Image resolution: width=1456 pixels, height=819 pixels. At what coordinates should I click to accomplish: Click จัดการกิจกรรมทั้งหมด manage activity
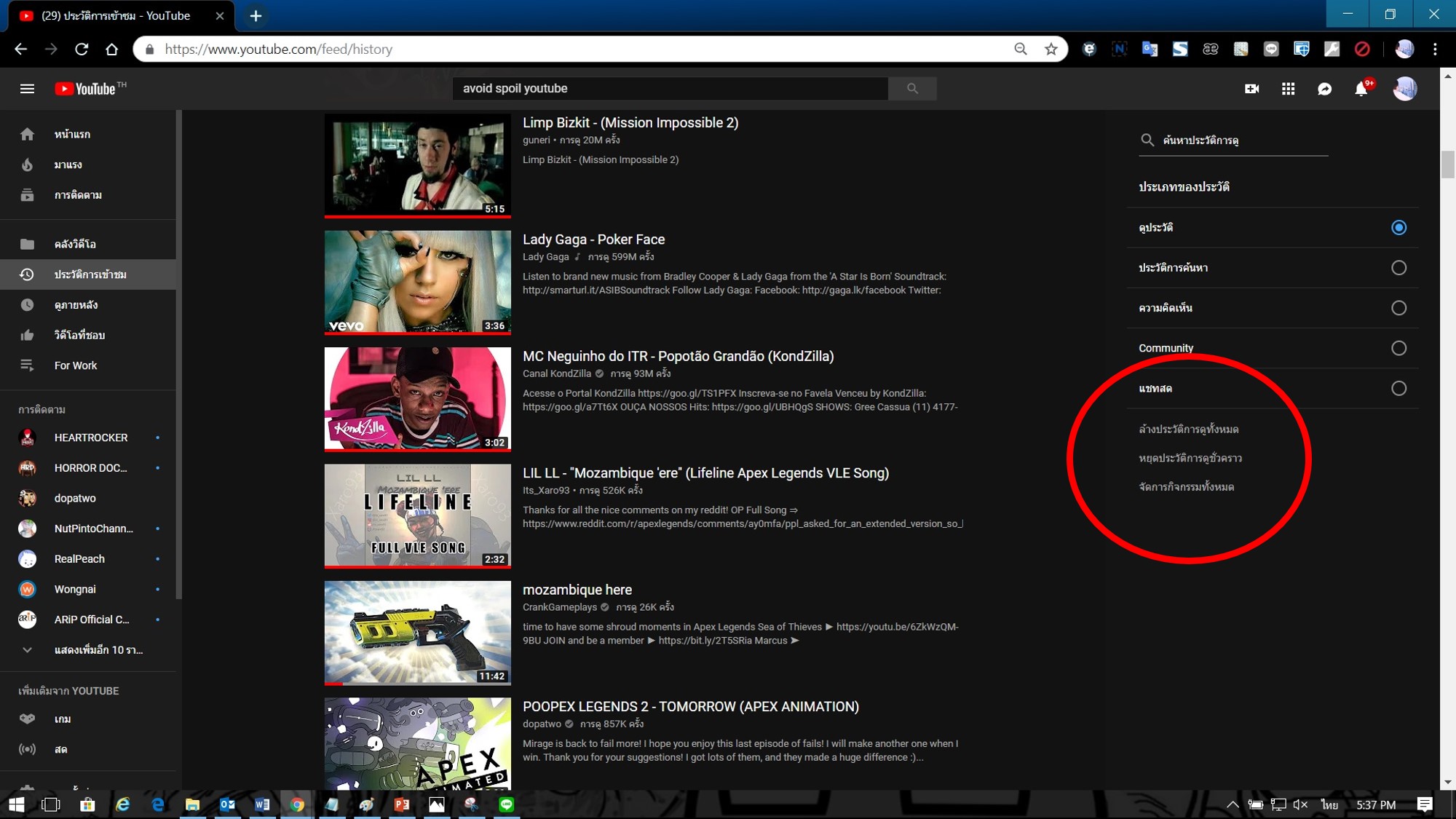coord(1187,487)
